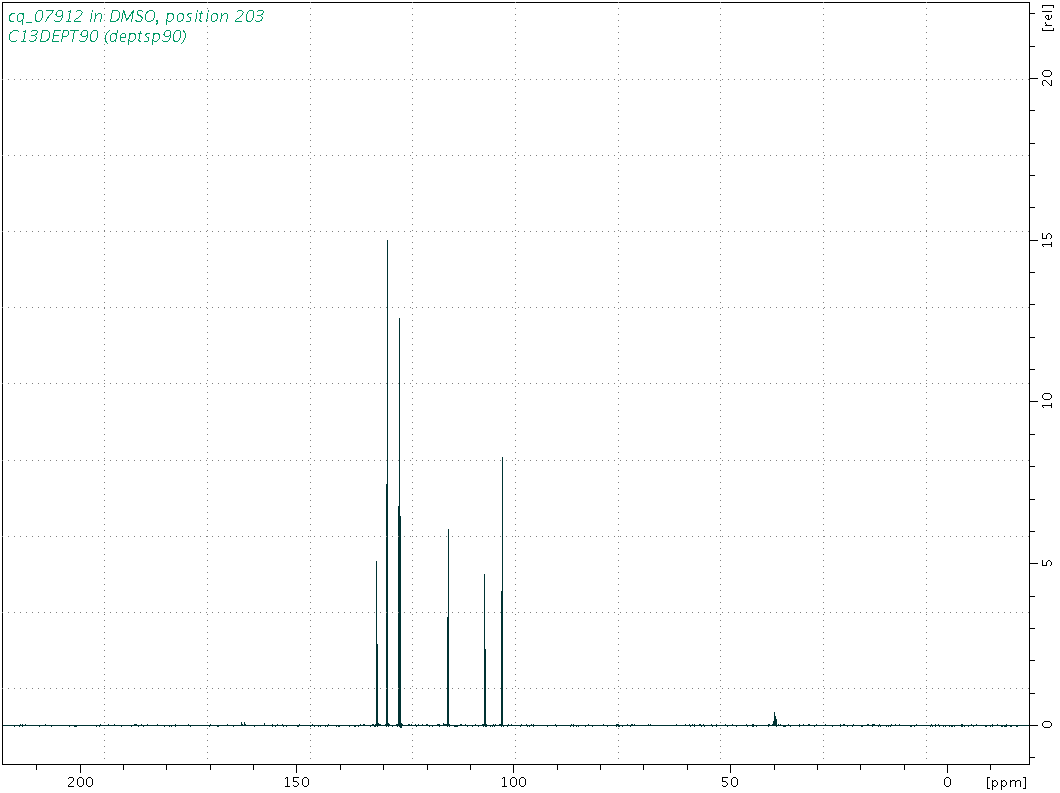Click the 5 value on intensity axis
Screen dimensions: 1060x793
1047,562
